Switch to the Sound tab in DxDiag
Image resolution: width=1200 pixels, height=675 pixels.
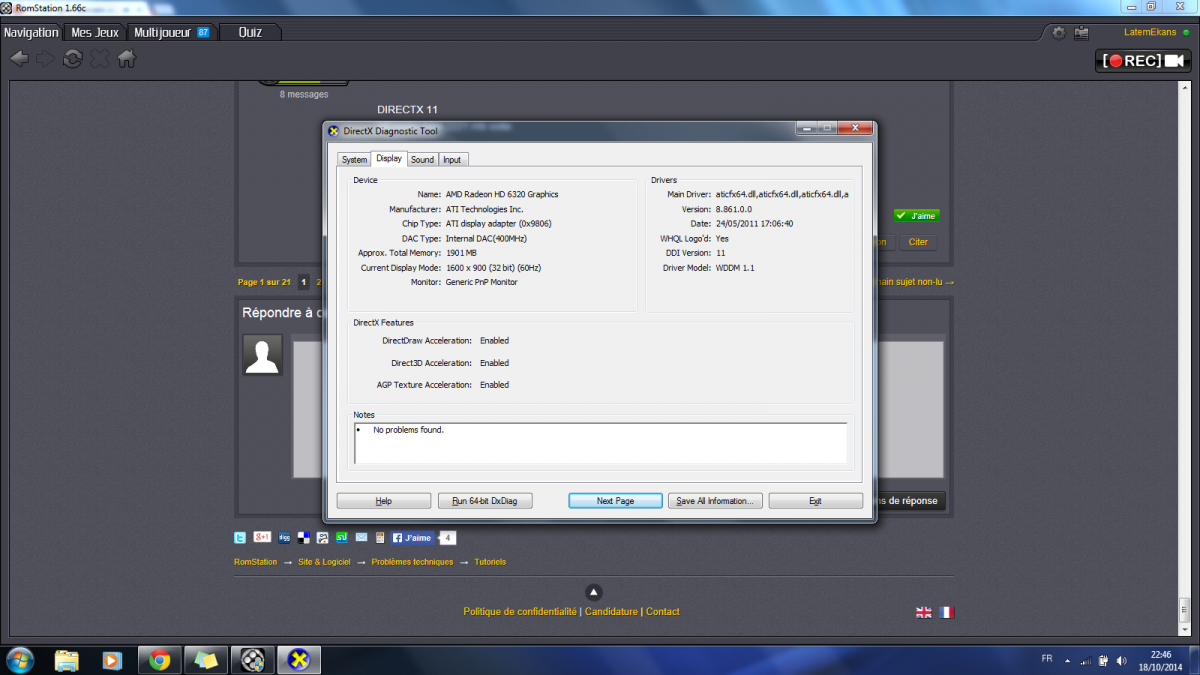tap(423, 160)
